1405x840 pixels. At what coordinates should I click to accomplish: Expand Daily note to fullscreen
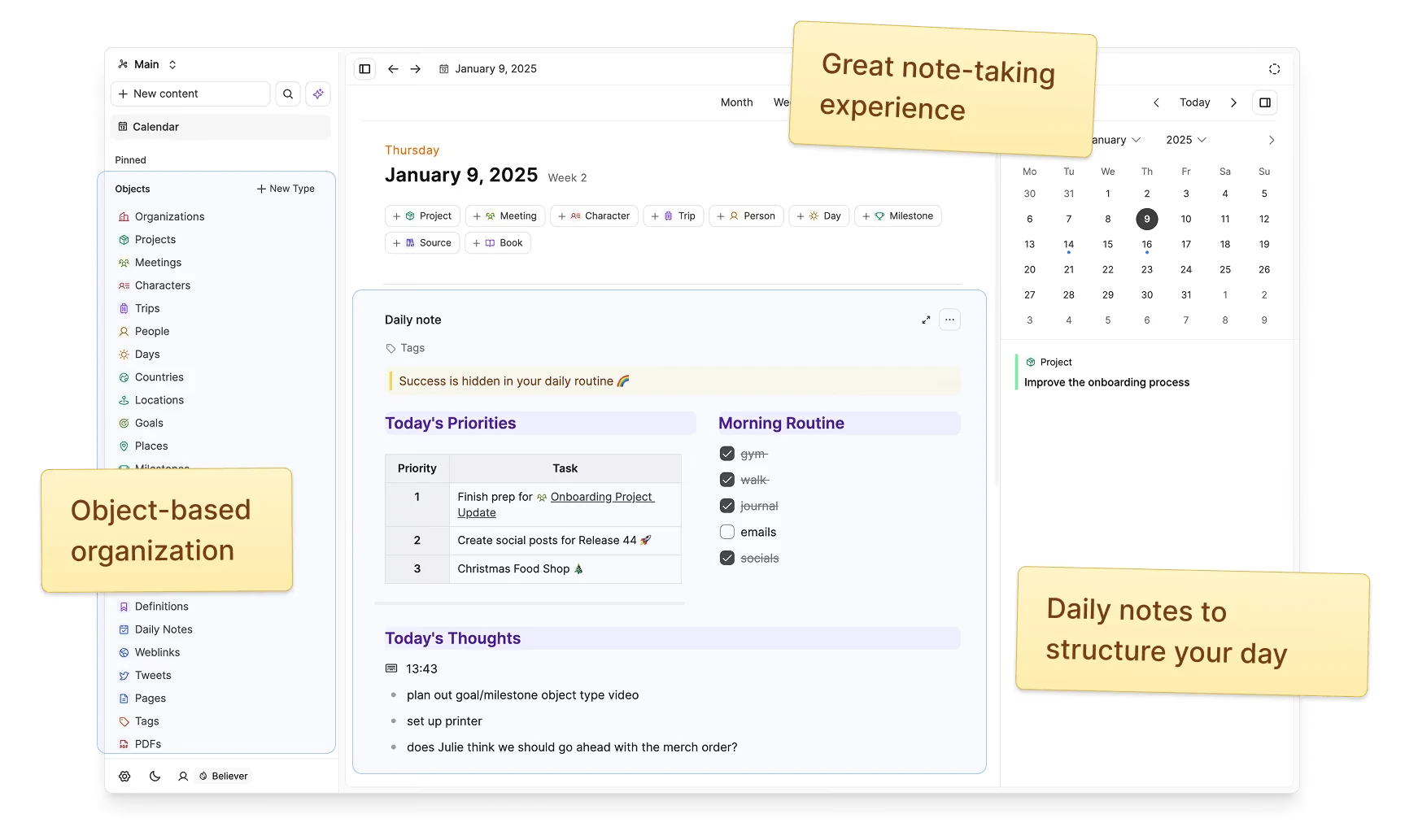925,320
